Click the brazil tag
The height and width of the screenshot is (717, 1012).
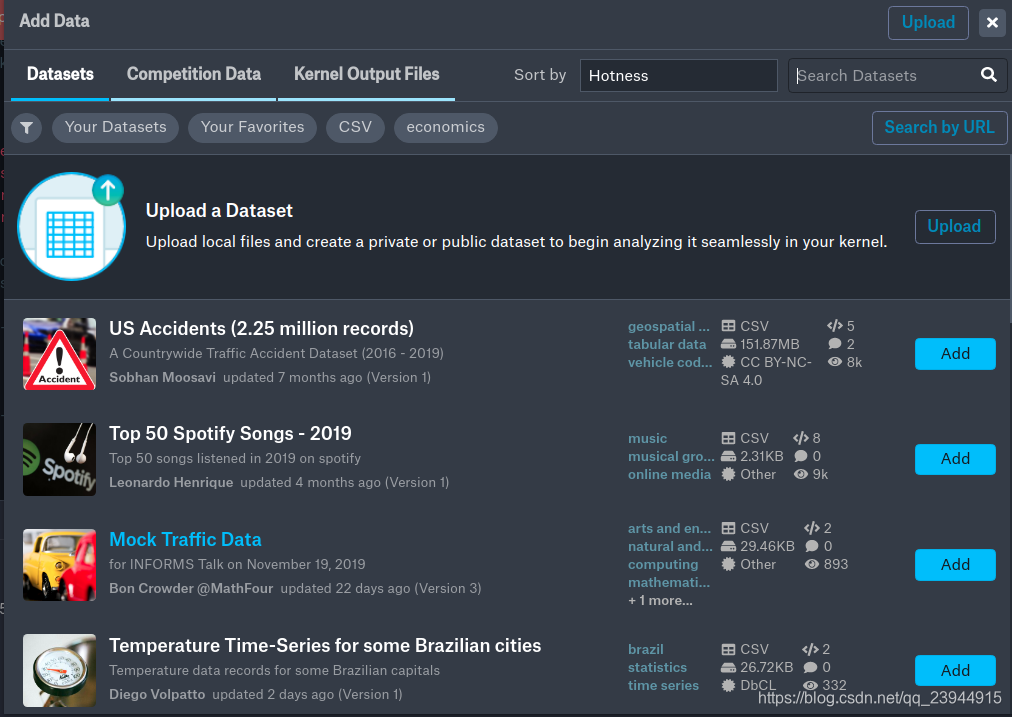click(645, 649)
